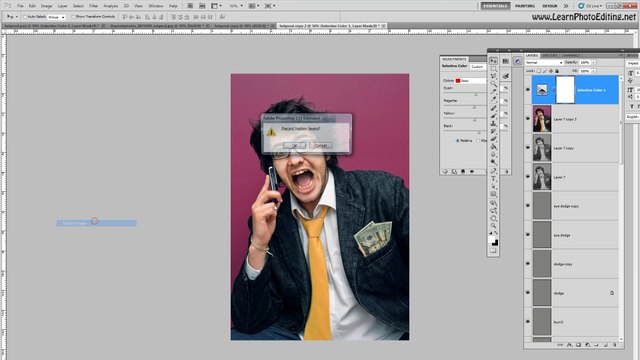Switch to the History tab
640x360 pixels.
point(549,55)
